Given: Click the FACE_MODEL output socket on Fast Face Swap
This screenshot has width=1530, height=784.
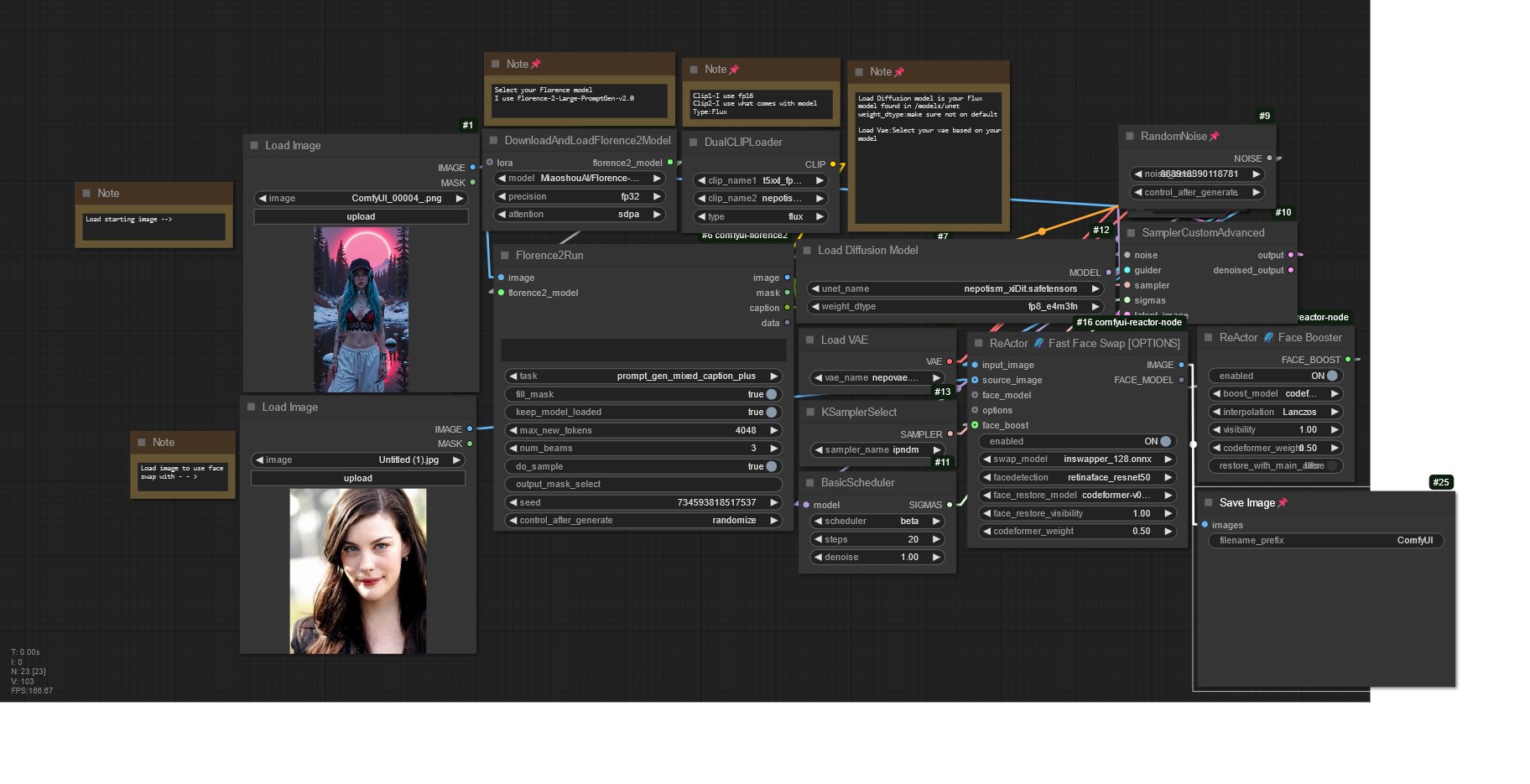Looking at the screenshot, I should pos(1181,381).
